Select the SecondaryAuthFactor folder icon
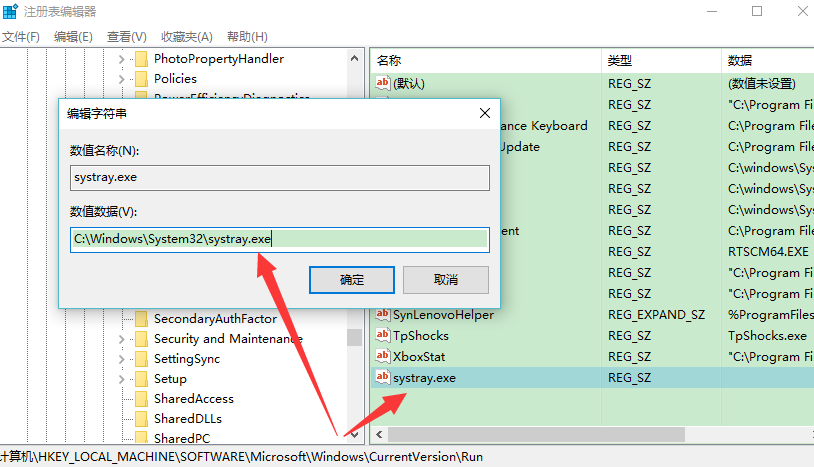Image resolution: width=814 pixels, height=467 pixels. [141, 319]
